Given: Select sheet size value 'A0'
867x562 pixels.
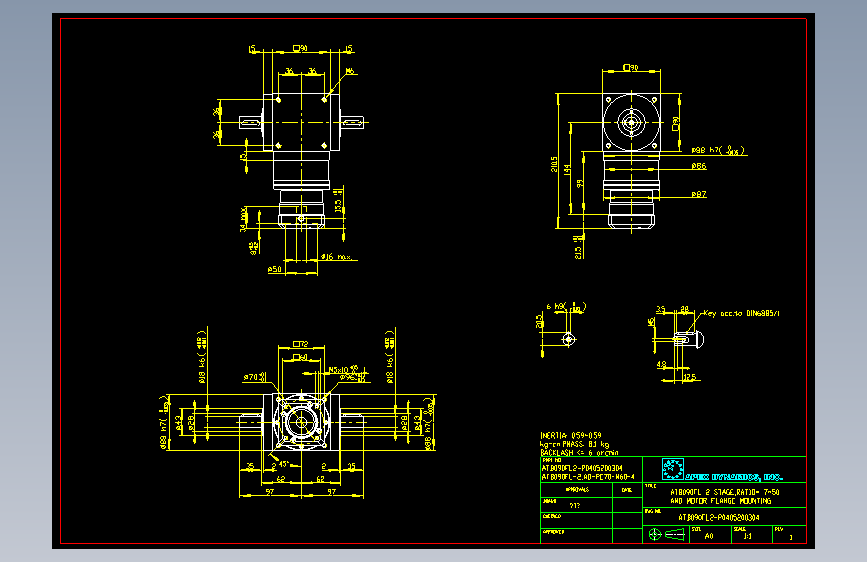Looking at the screenshot, I should coord(709,536).
